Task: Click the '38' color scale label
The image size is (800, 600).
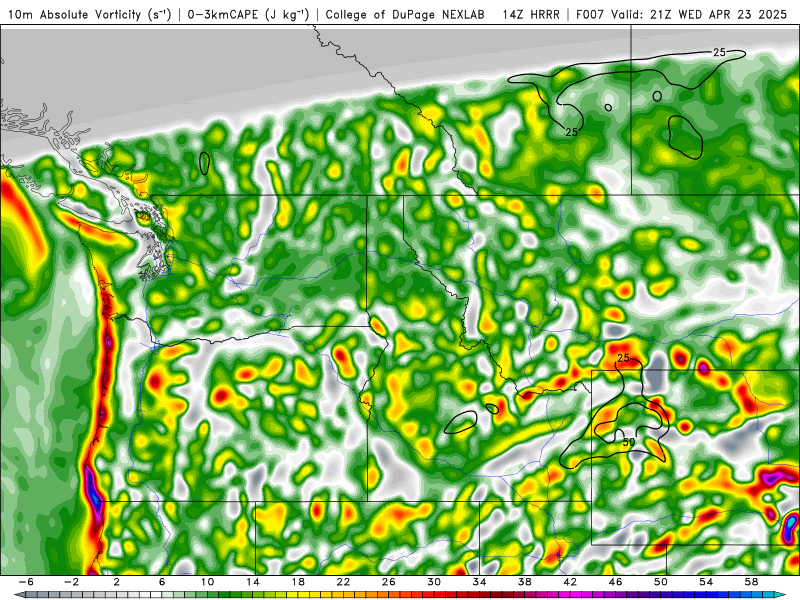Action: pos(524,582)
